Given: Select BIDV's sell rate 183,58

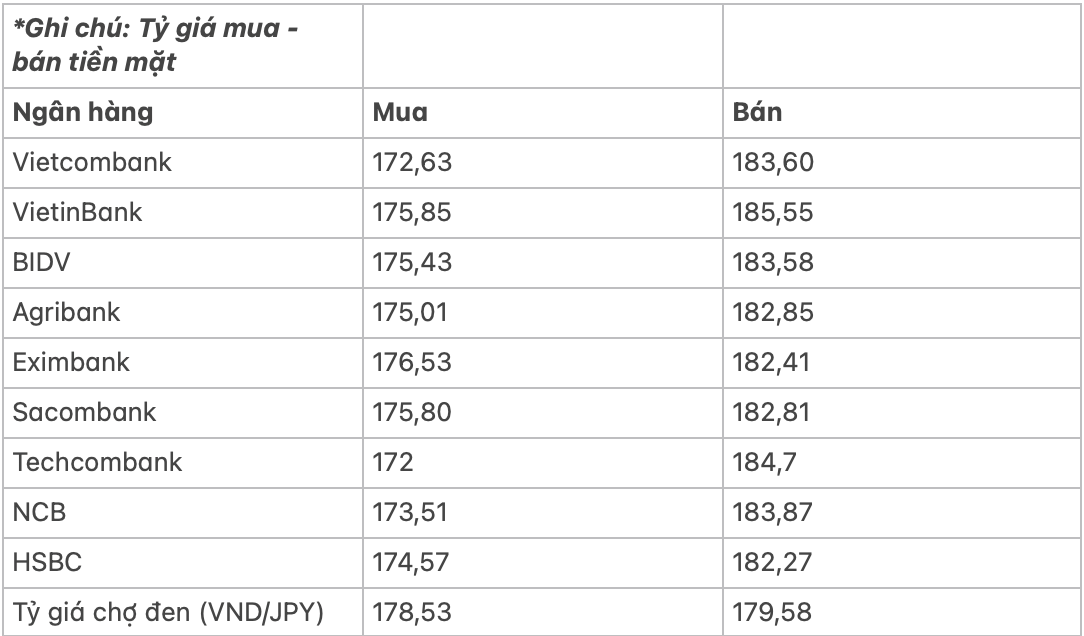Looking at the screenshot, I should tap(774, 263).
